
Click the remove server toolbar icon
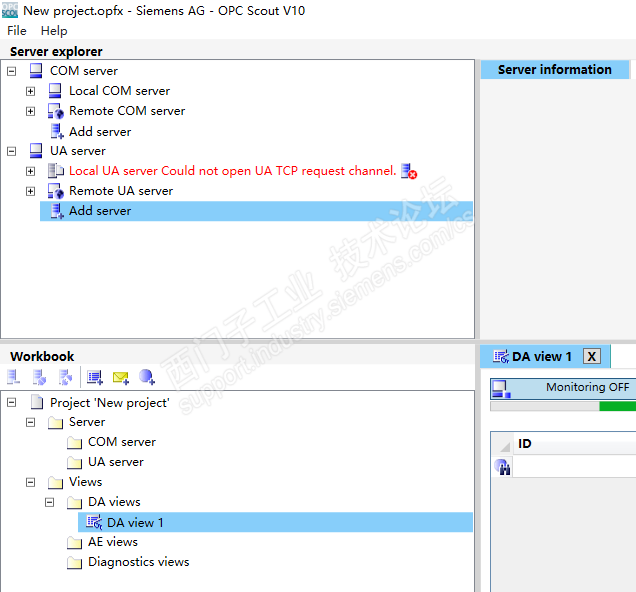(x=13, y=377)
